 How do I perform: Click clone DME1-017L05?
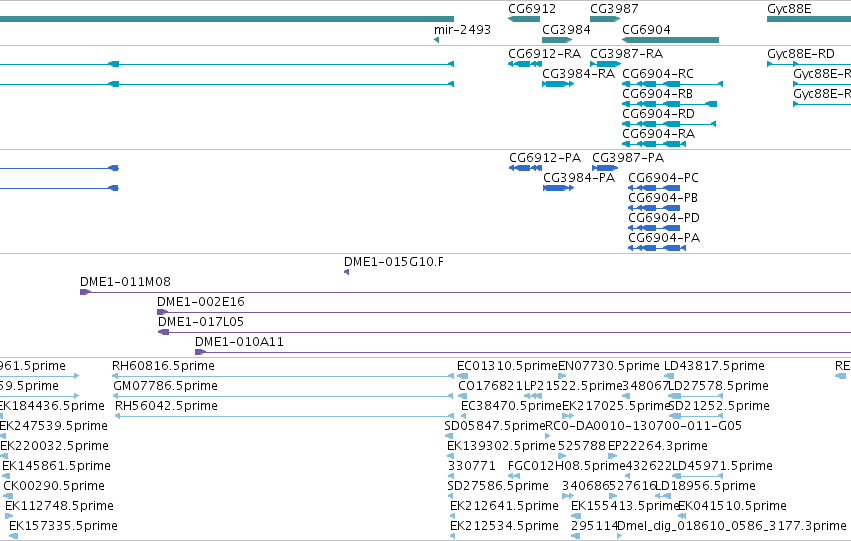(x=201, y=322)
